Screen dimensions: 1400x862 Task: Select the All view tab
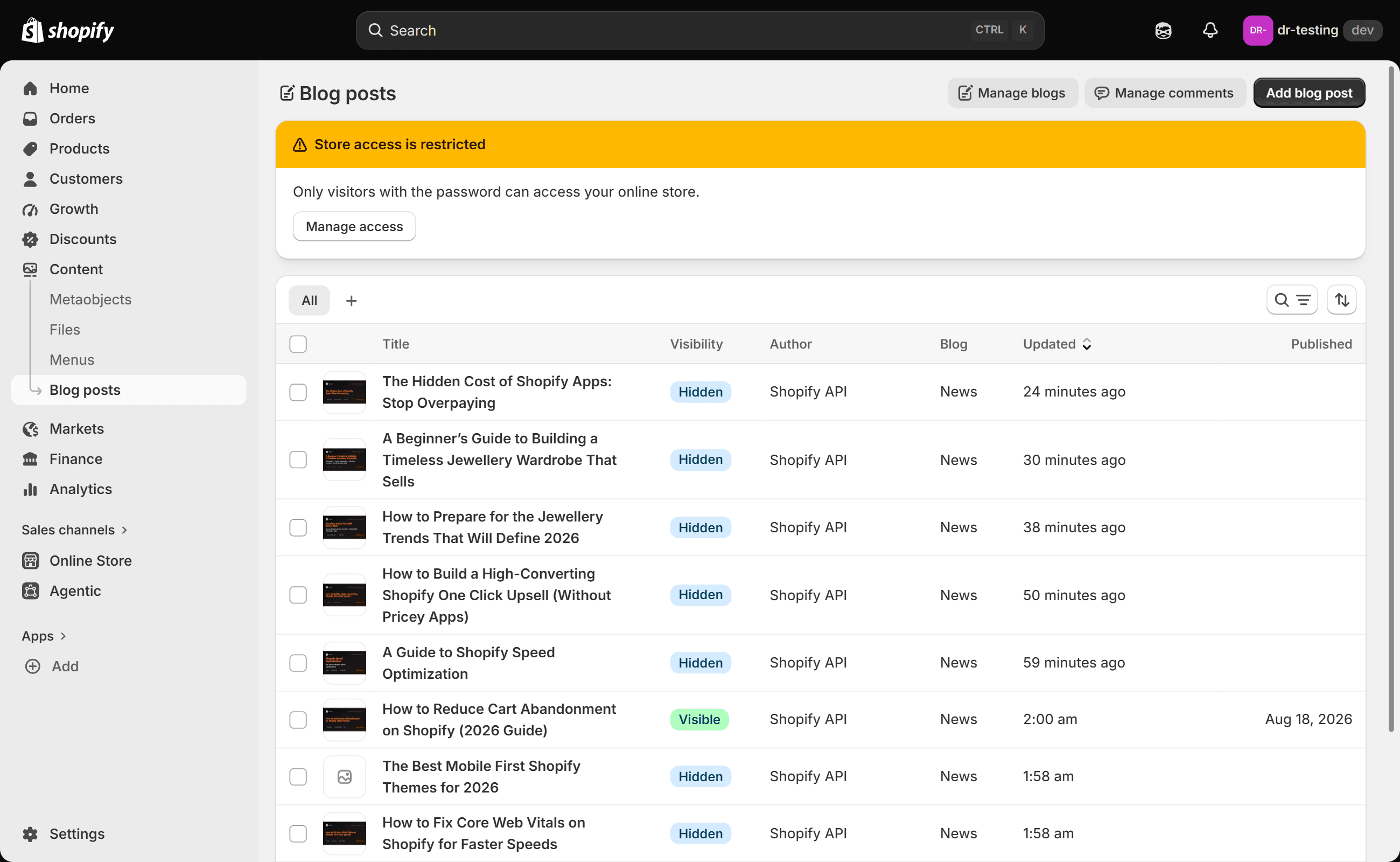[310, 301]
